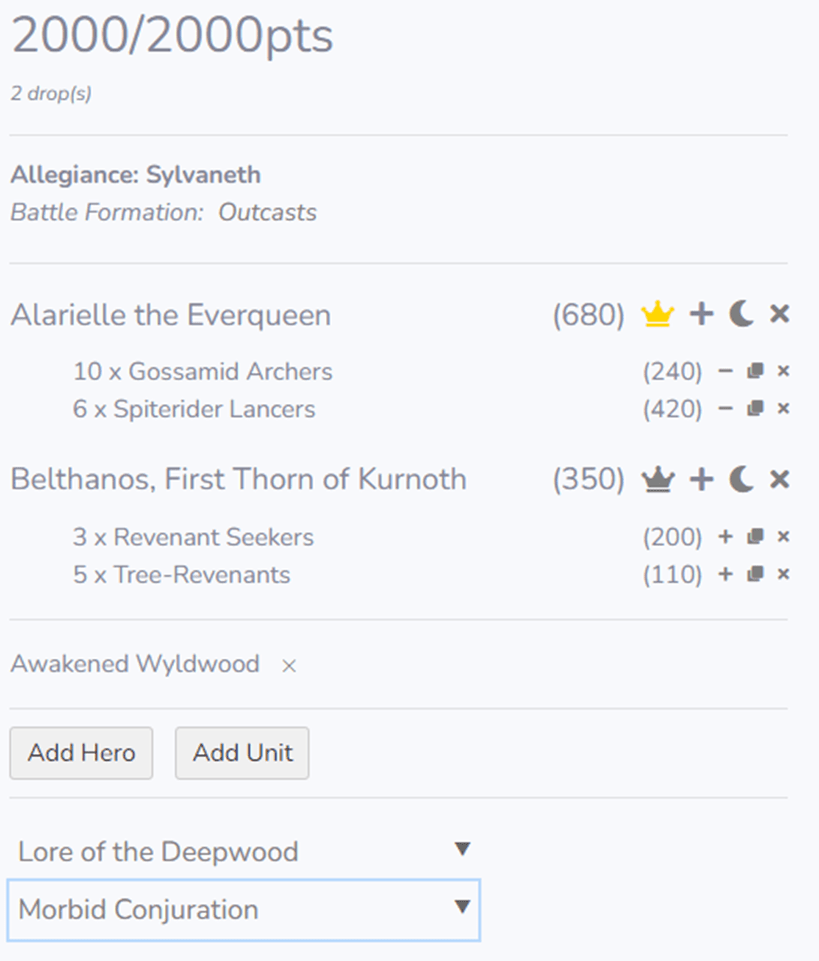Screen dimensions: 819x961
Task: Remove Awakened Wyldwood terrain
Action: click(289, 666)
